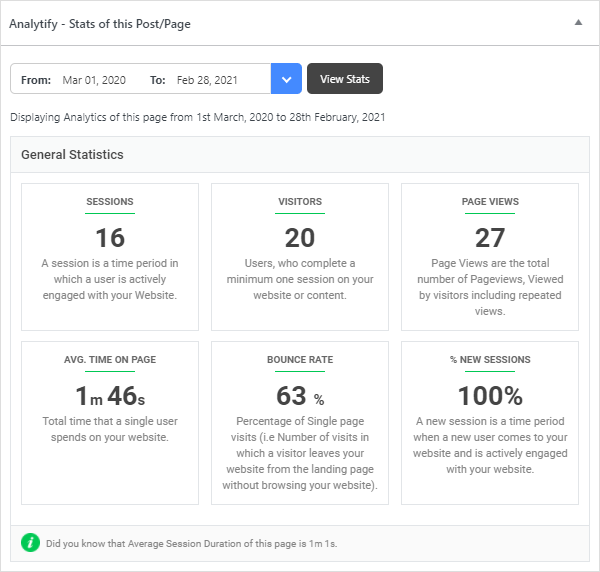Click the Avg. Time on Page value
The height and width of the screenshot is (572, 600).
(x=110, y=396)
